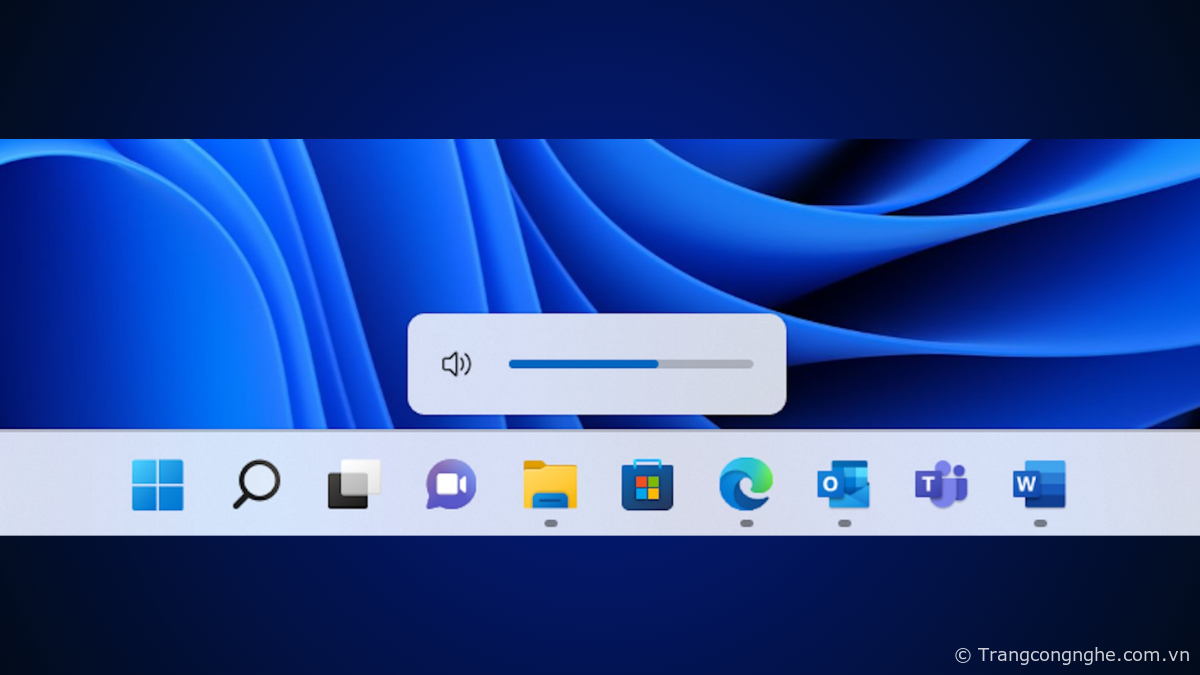Click empty taskbar area left of Start
Image resolution: width=1200 pixels, height=675 pixels.
[60, 485]
